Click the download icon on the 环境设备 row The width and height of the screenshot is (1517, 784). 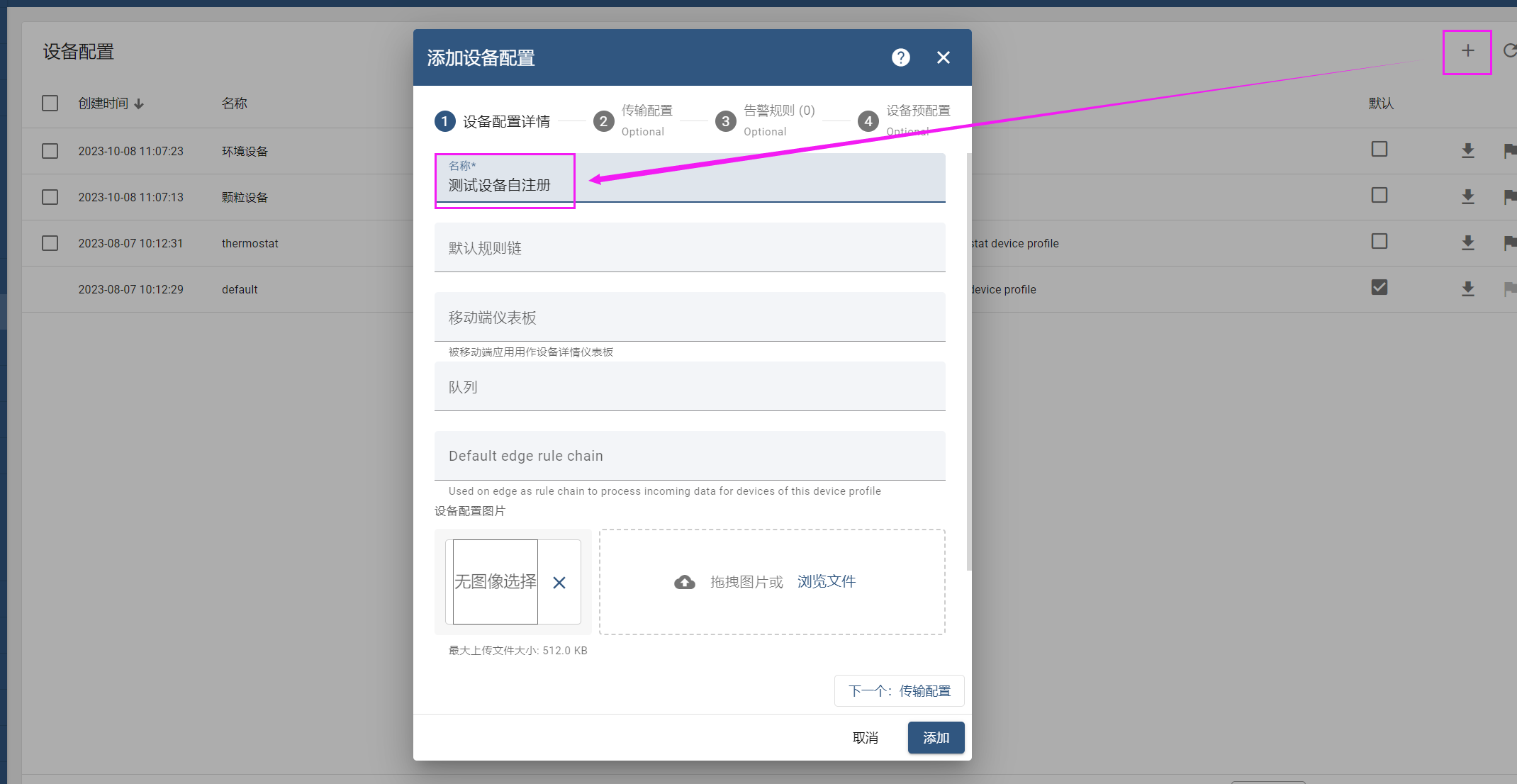pos(1468,150)
